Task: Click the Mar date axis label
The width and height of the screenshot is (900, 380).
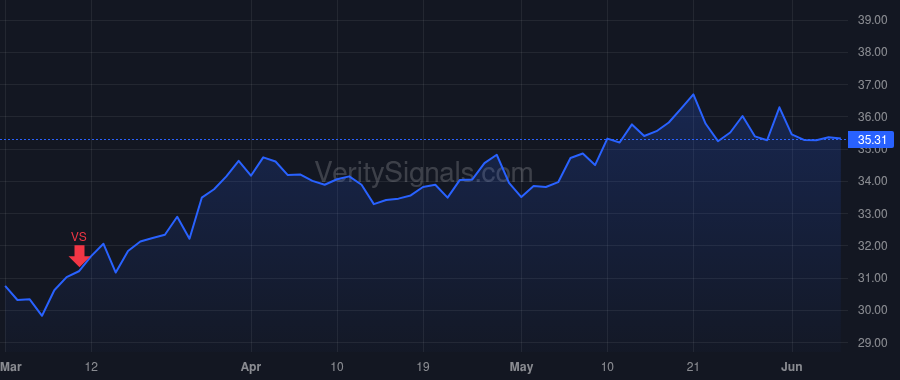Action: click(x=10, y=366)
